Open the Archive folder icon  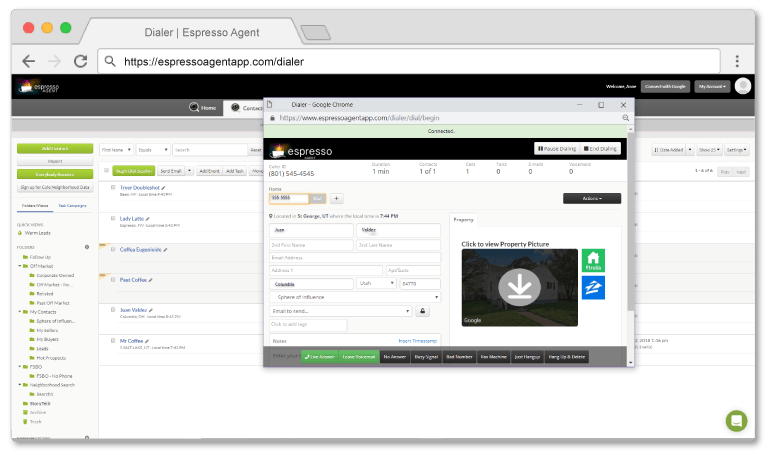(x=25, y=412)
